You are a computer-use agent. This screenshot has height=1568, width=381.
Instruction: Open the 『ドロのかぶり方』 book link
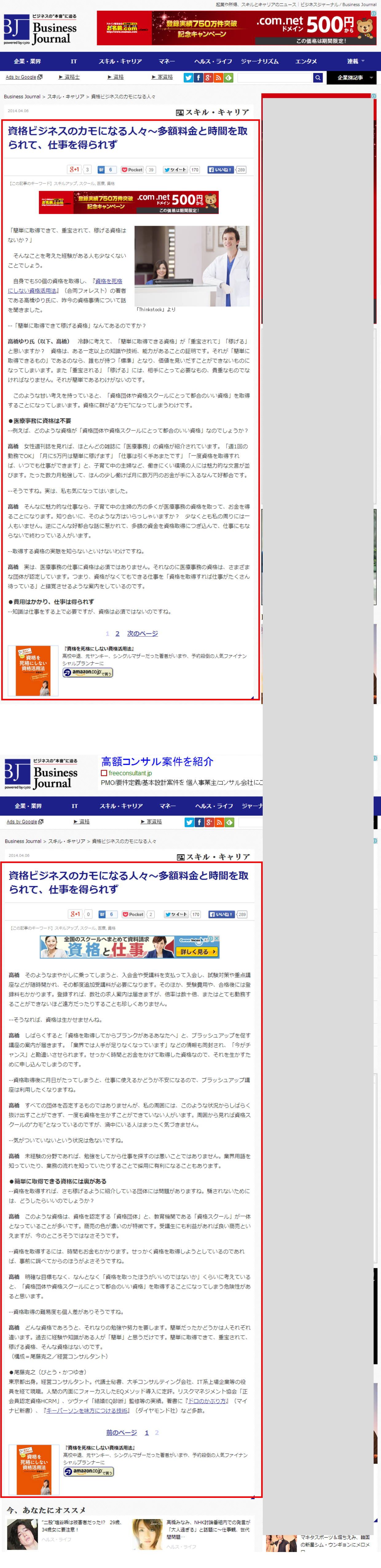tap(208, 1401)
